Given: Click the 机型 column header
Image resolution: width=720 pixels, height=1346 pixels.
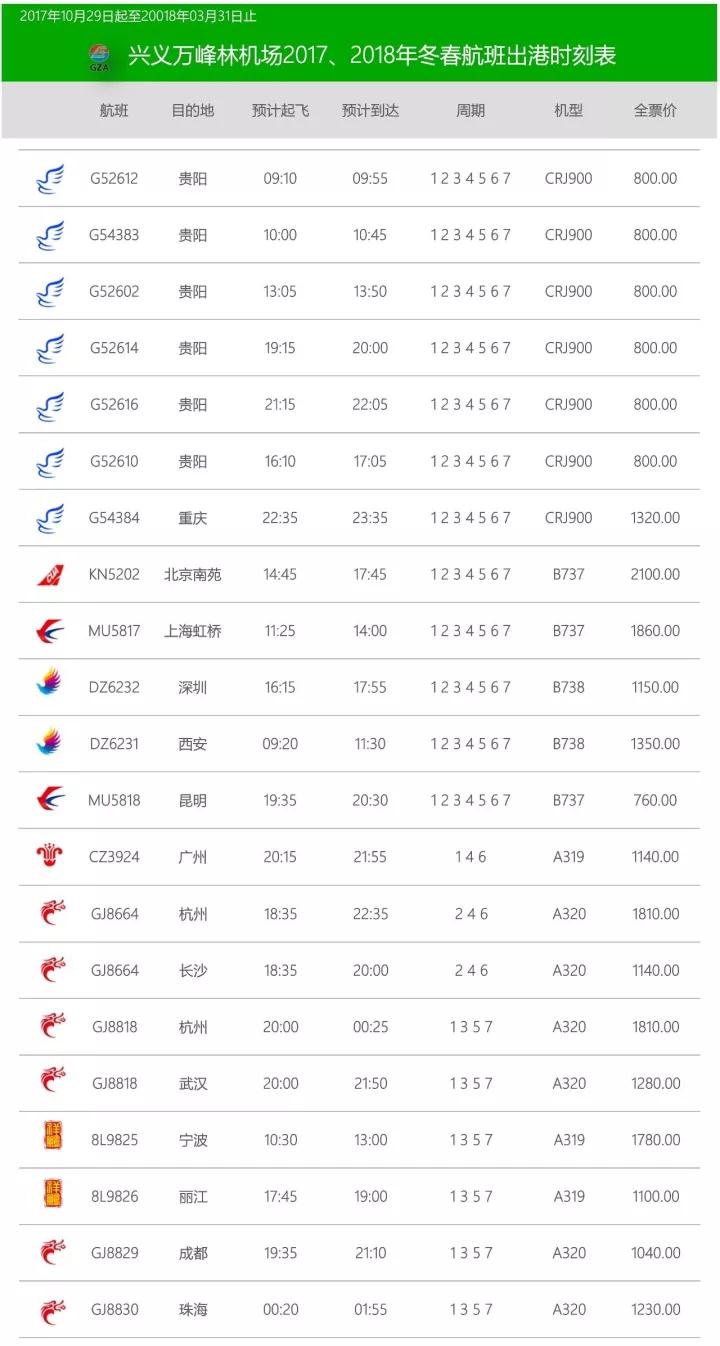Looking at the screenshot, I should pyautogui.click(x=568, y=110).
